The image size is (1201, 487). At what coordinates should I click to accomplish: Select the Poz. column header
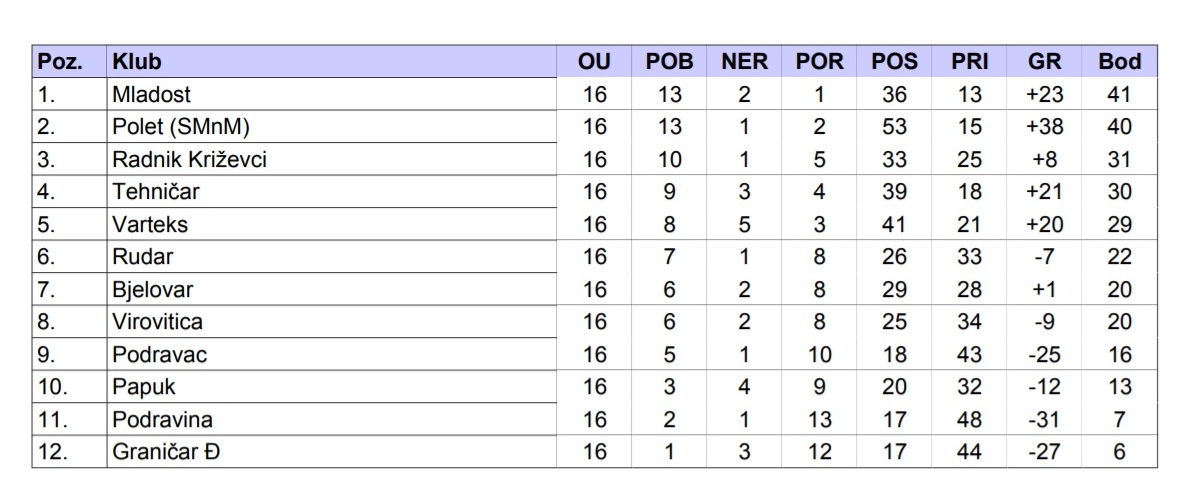pyautogui.click(x=59, y=61)
